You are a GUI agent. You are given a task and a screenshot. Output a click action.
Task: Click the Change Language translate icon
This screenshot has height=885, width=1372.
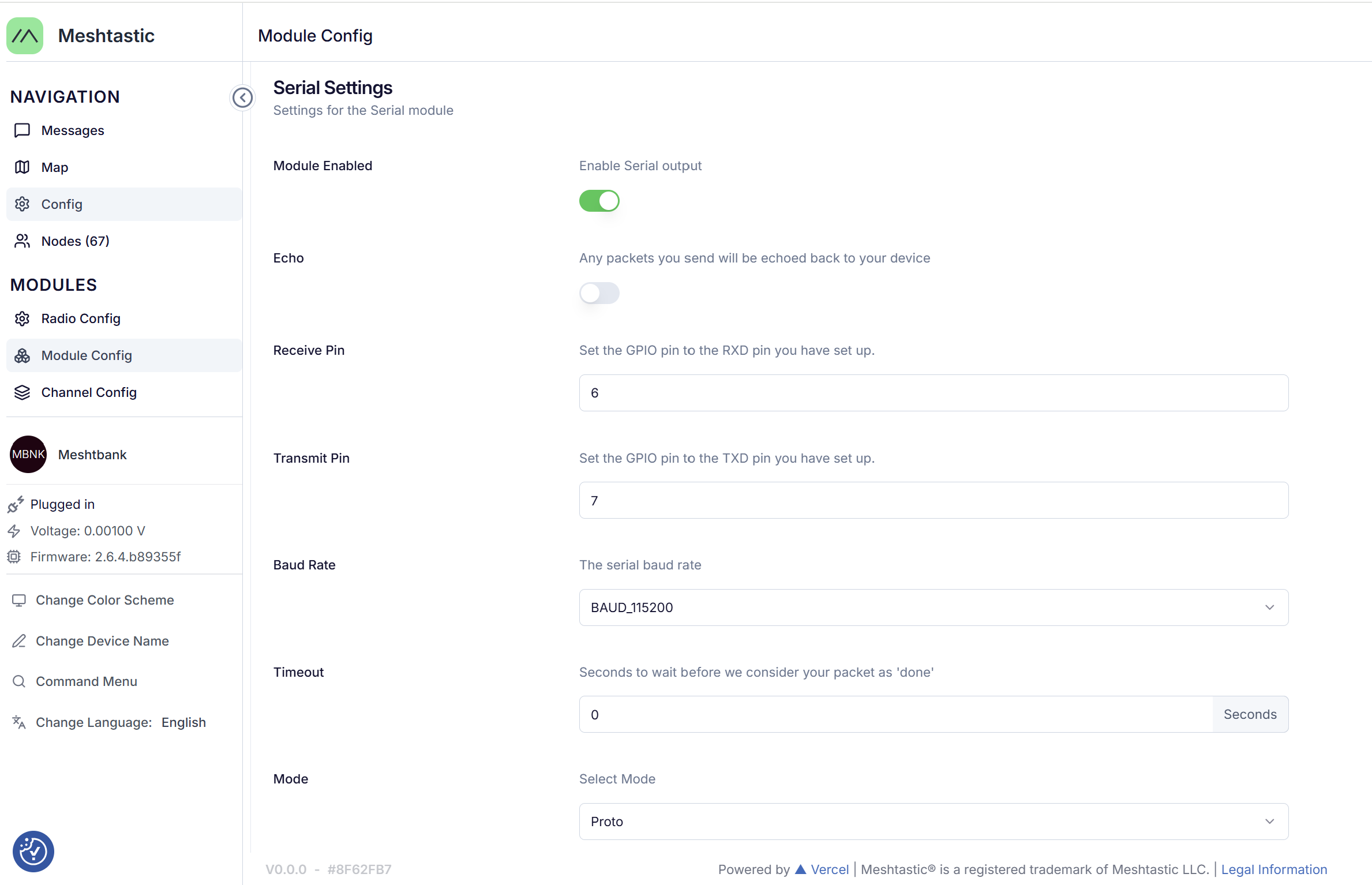19,722
